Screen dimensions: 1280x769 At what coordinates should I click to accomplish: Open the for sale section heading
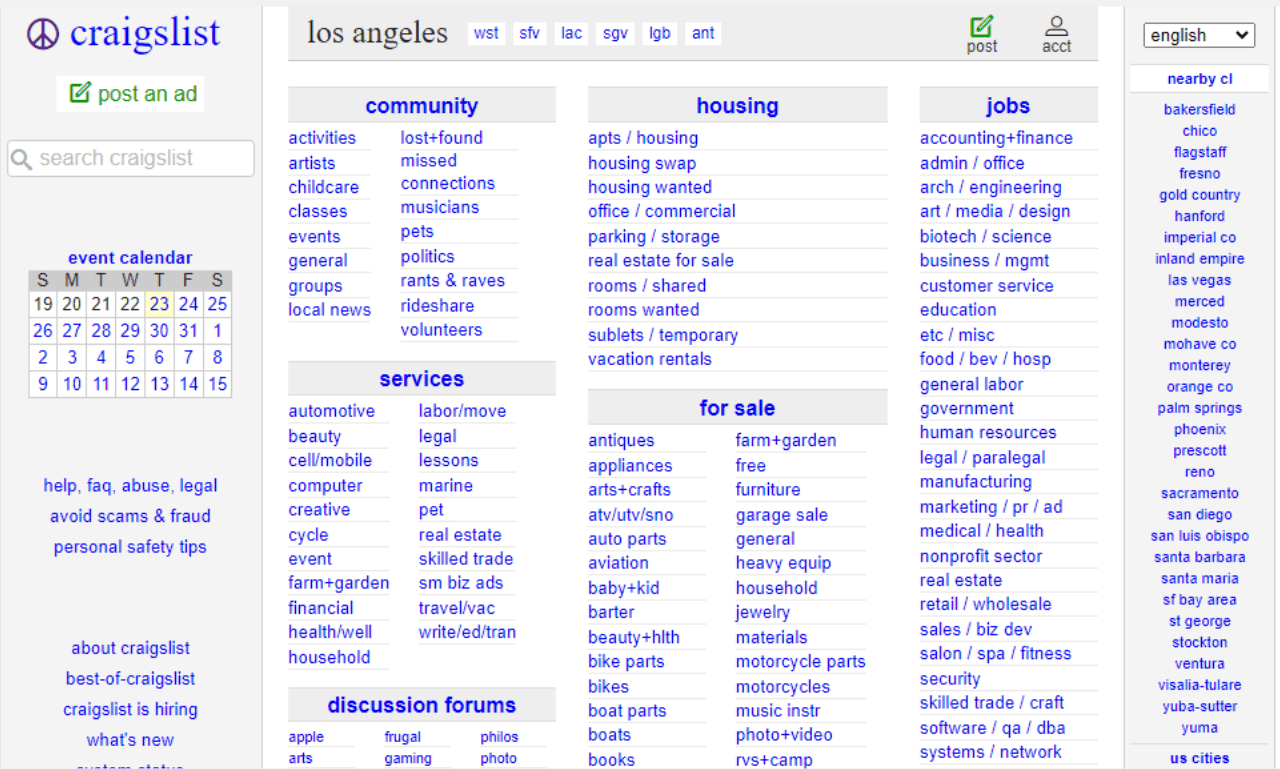737,408
